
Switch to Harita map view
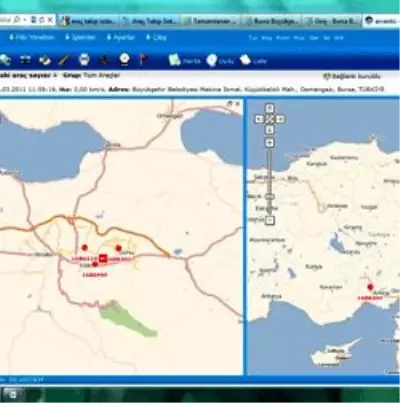click(184, 60)
